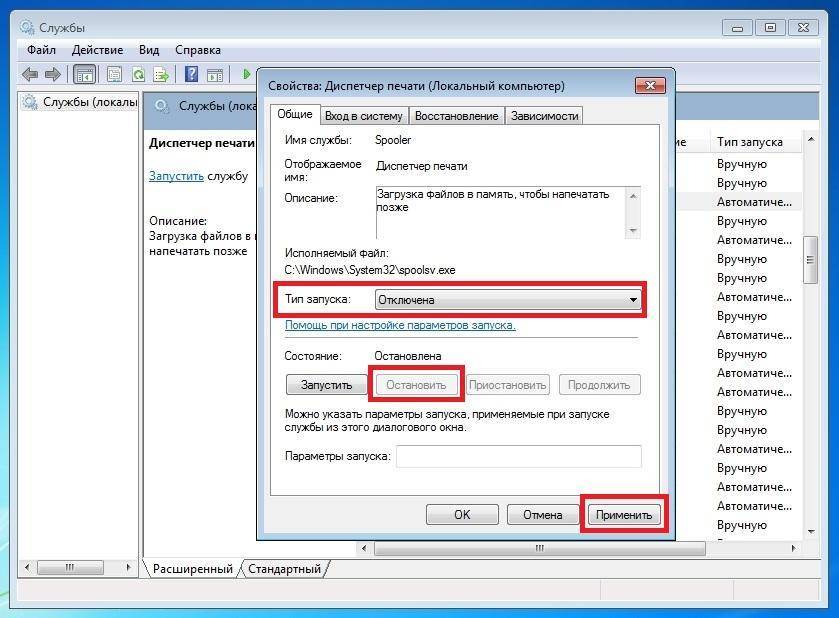Click into the Параметры запуска field
The width and height of the screenshot is (839, 618).
[518, 456]
